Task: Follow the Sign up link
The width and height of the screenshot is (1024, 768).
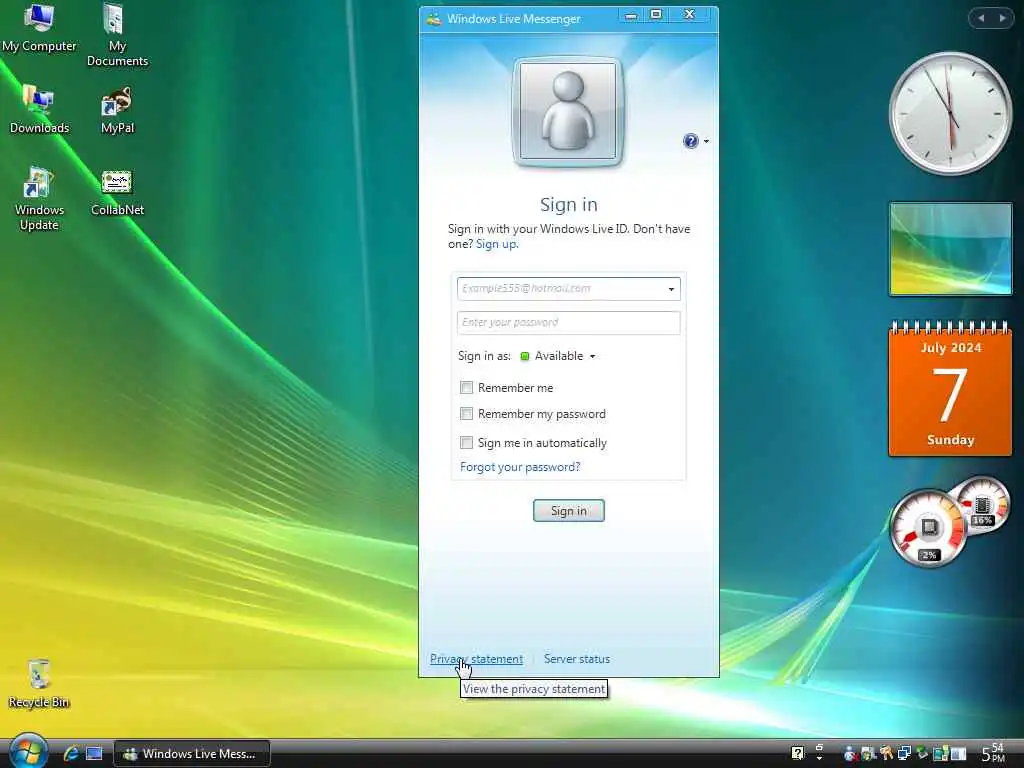Action: coord(497,244)
